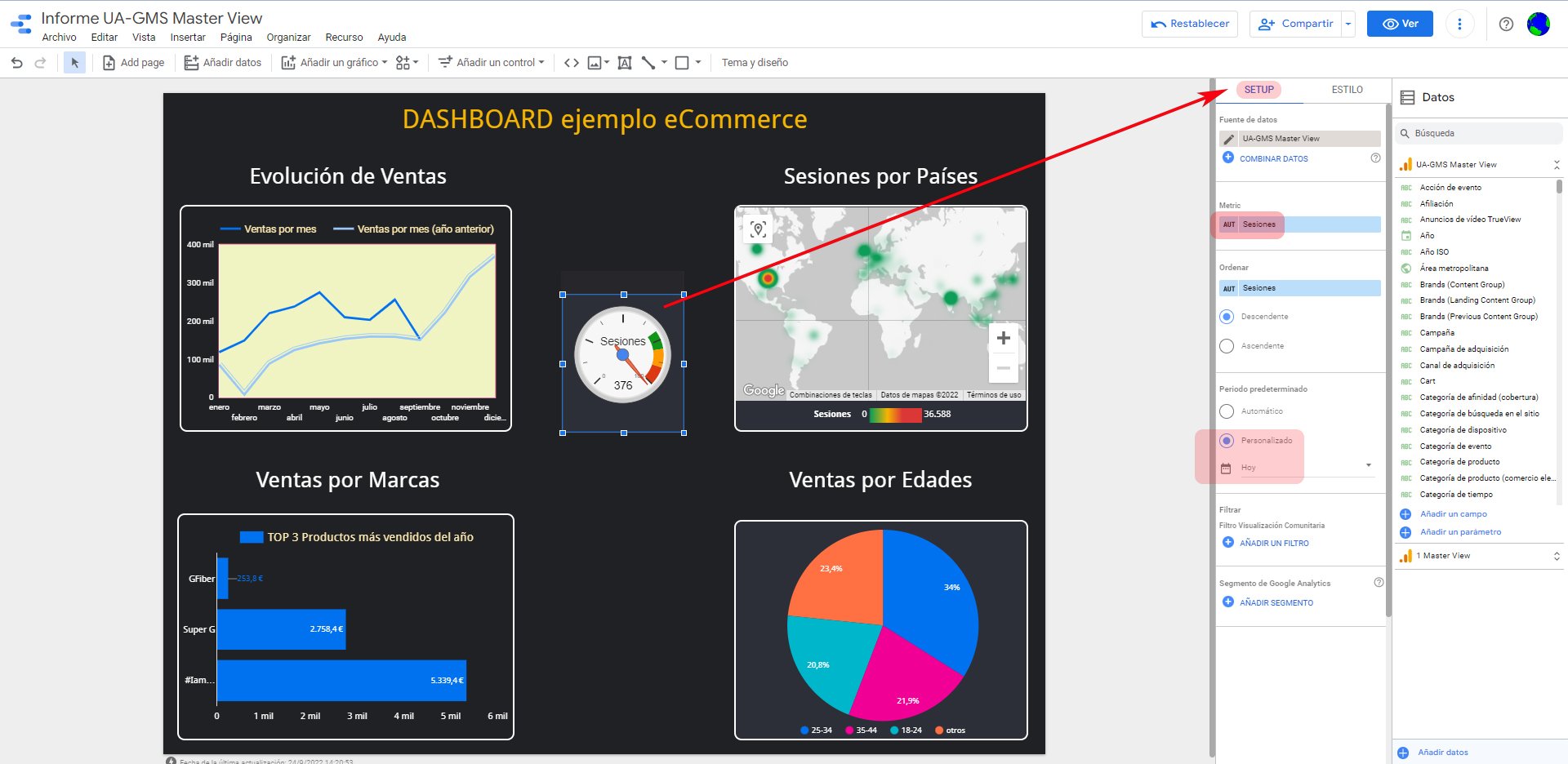Click the embed URL code icon
Viewport: 1568px width, 764px height.
pos(572,63)
